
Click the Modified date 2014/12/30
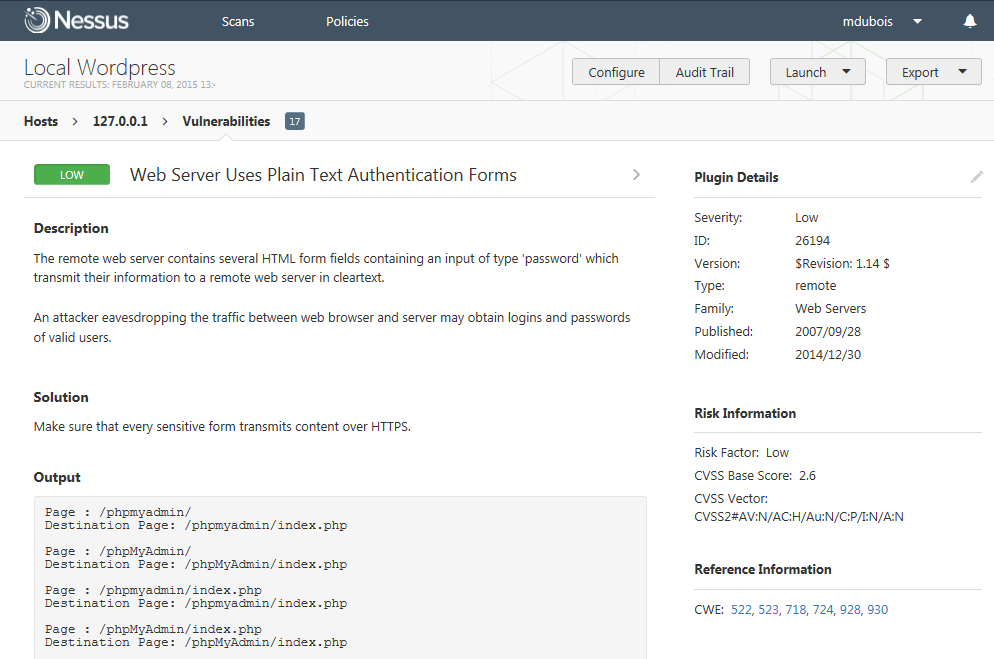[x=828, y=355]
